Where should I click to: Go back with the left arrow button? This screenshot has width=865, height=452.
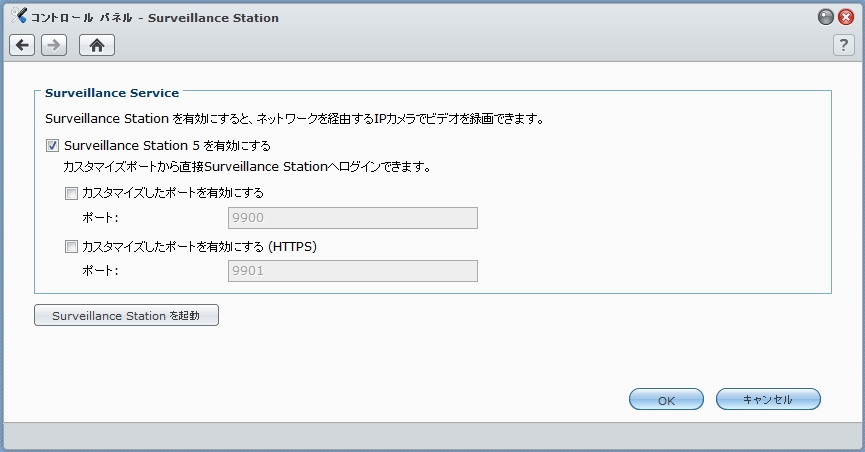tap(23, 45)
